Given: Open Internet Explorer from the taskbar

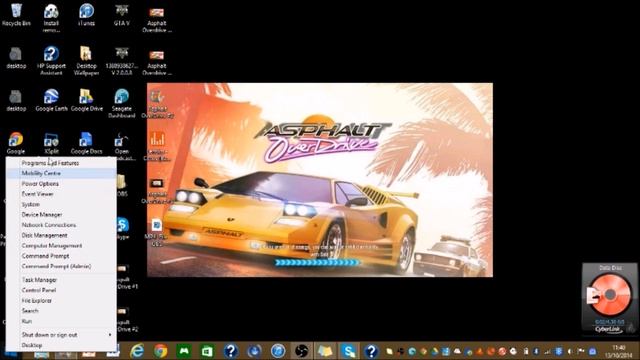Looking at the screenshot, I should coord(137,351).
